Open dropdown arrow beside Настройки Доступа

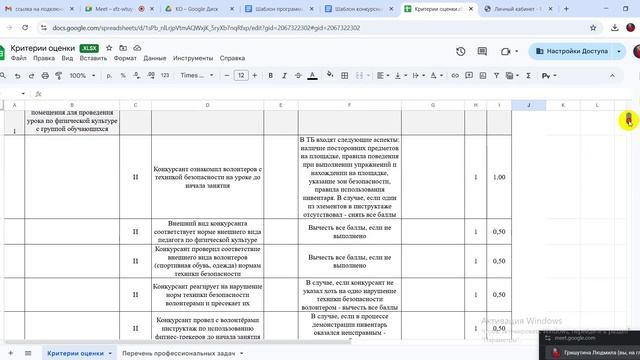(x=619, y=51)
